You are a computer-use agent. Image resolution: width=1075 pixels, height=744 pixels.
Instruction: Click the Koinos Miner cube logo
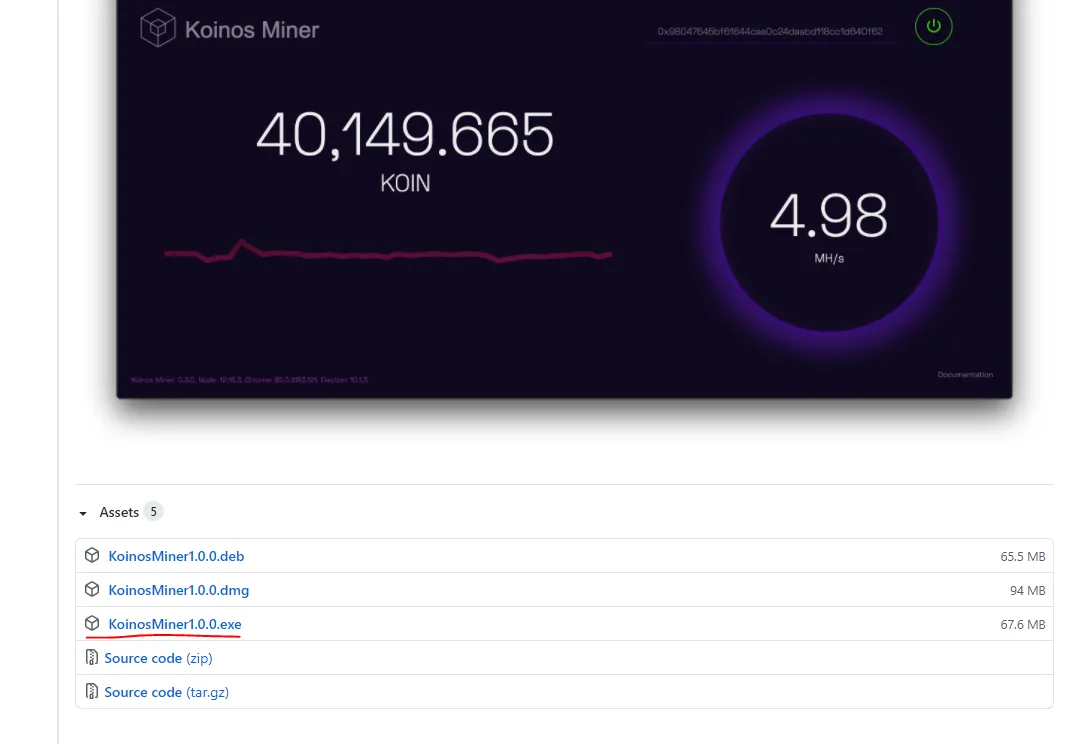pyautogui.click(x=158, y=27)
